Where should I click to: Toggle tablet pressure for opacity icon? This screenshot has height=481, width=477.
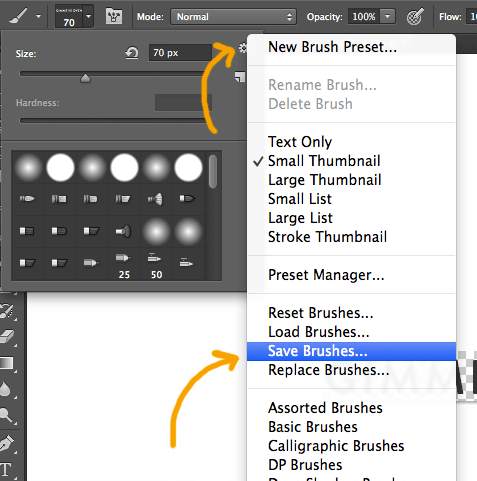pyautogui.click(x=415, y=17)
